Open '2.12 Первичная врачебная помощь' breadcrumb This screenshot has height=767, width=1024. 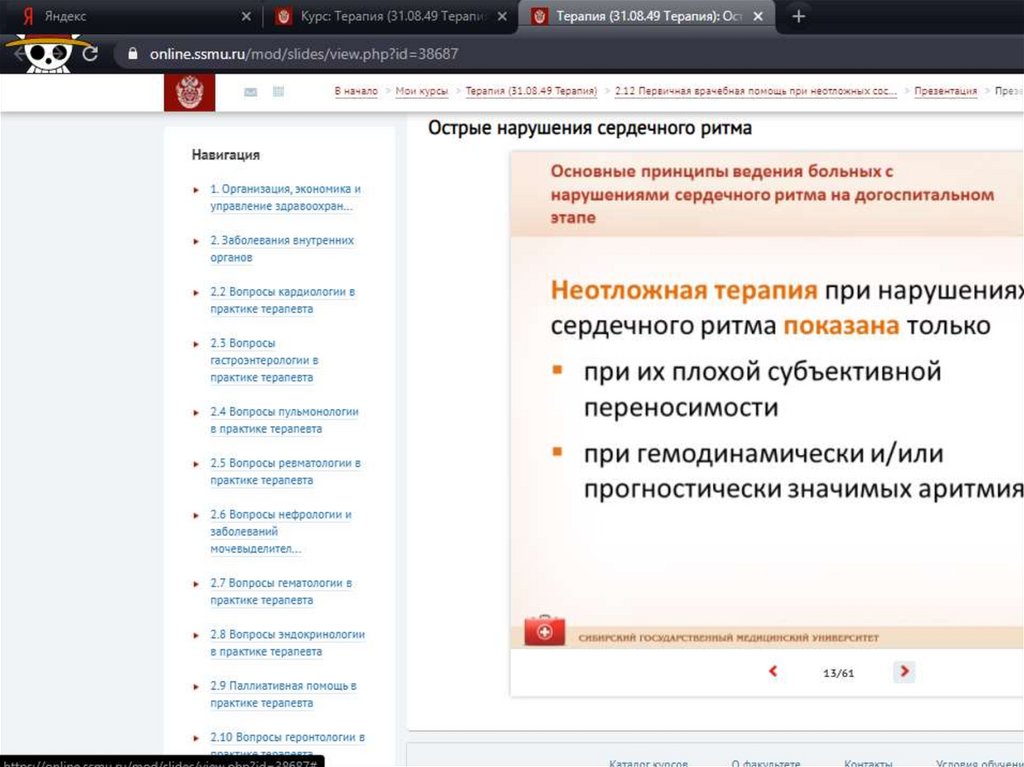[x=756, y=91]
